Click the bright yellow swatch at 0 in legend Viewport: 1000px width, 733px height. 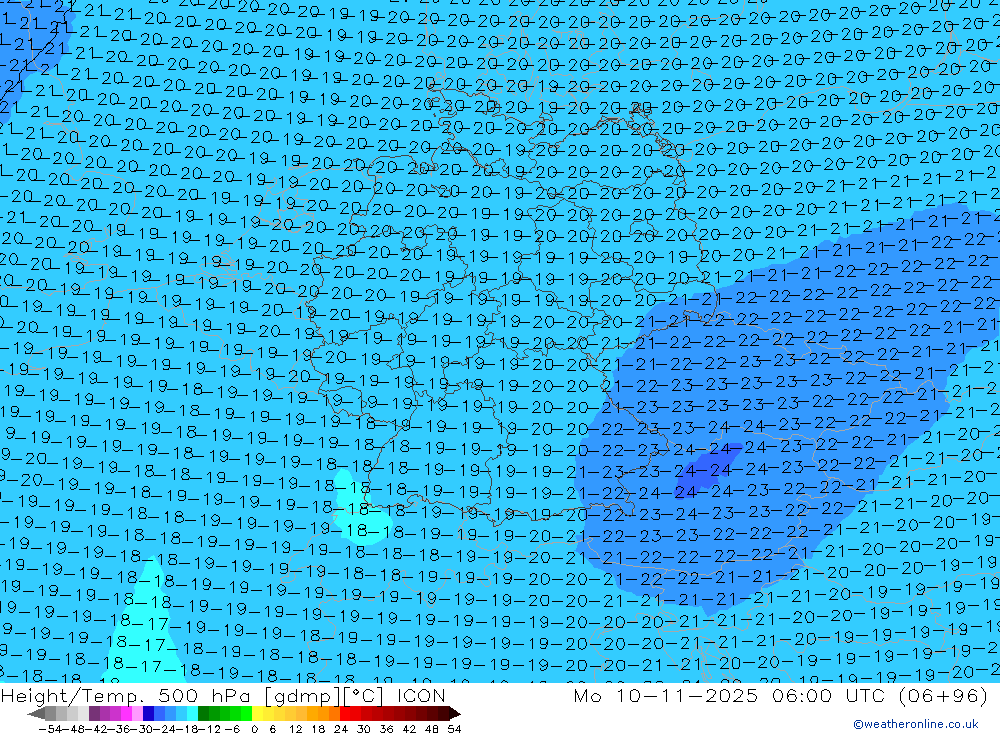click(x=257, y=714)
